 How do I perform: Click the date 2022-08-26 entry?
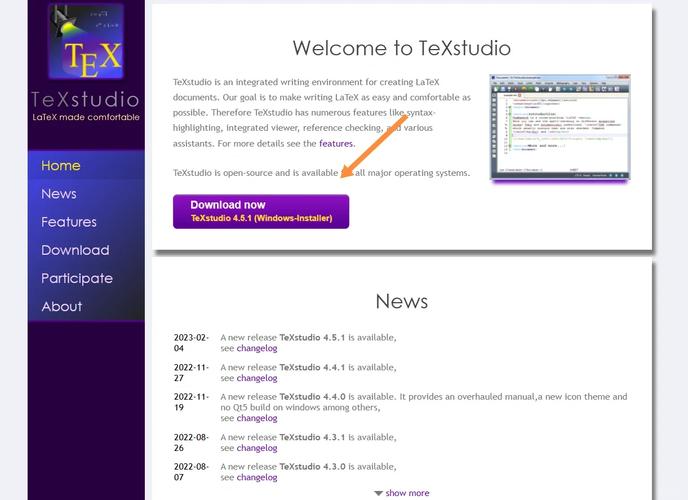tap(191, 442)
